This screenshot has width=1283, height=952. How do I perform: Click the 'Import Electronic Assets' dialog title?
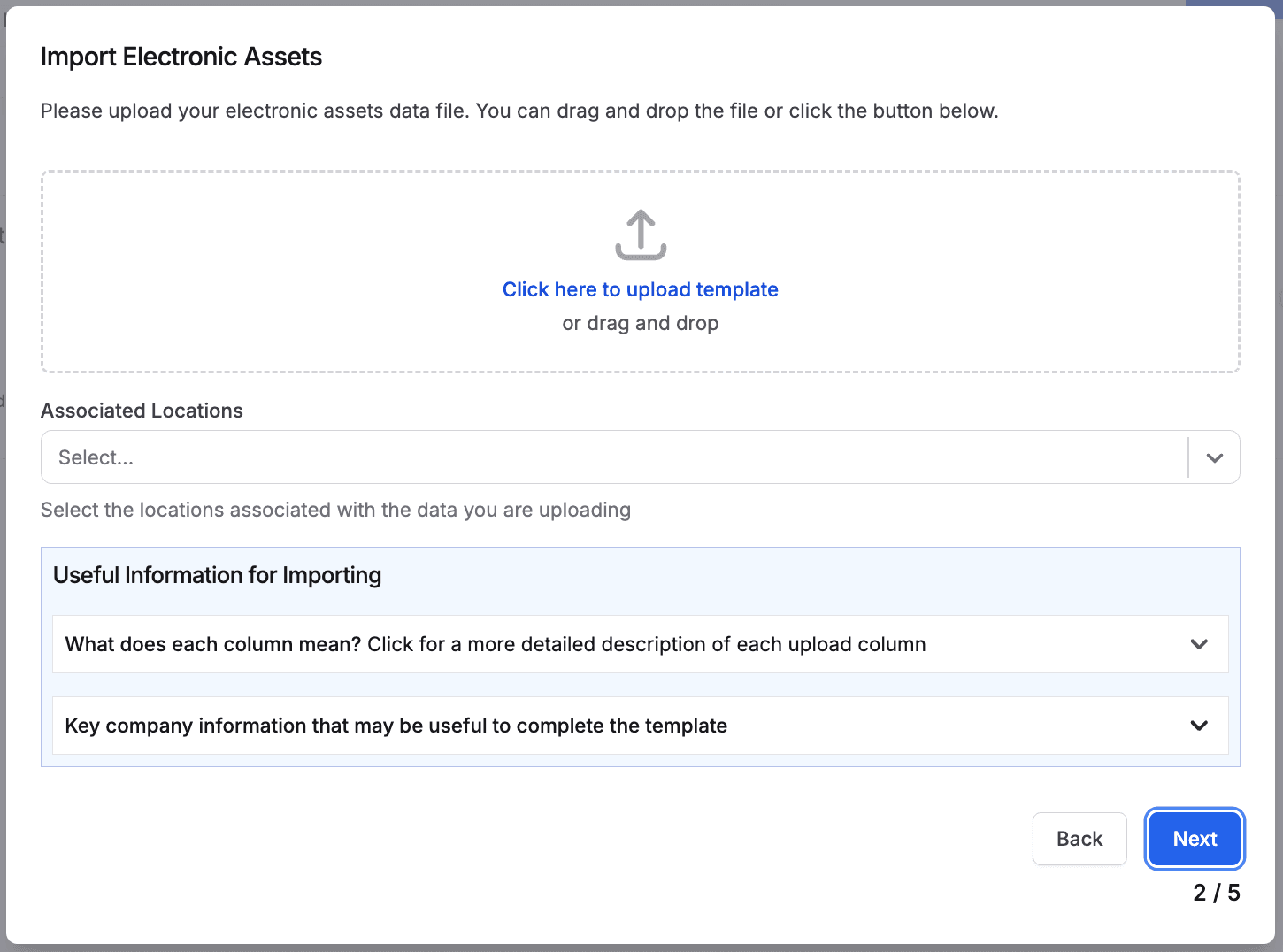pyautogui.click(x=181, y=57)
